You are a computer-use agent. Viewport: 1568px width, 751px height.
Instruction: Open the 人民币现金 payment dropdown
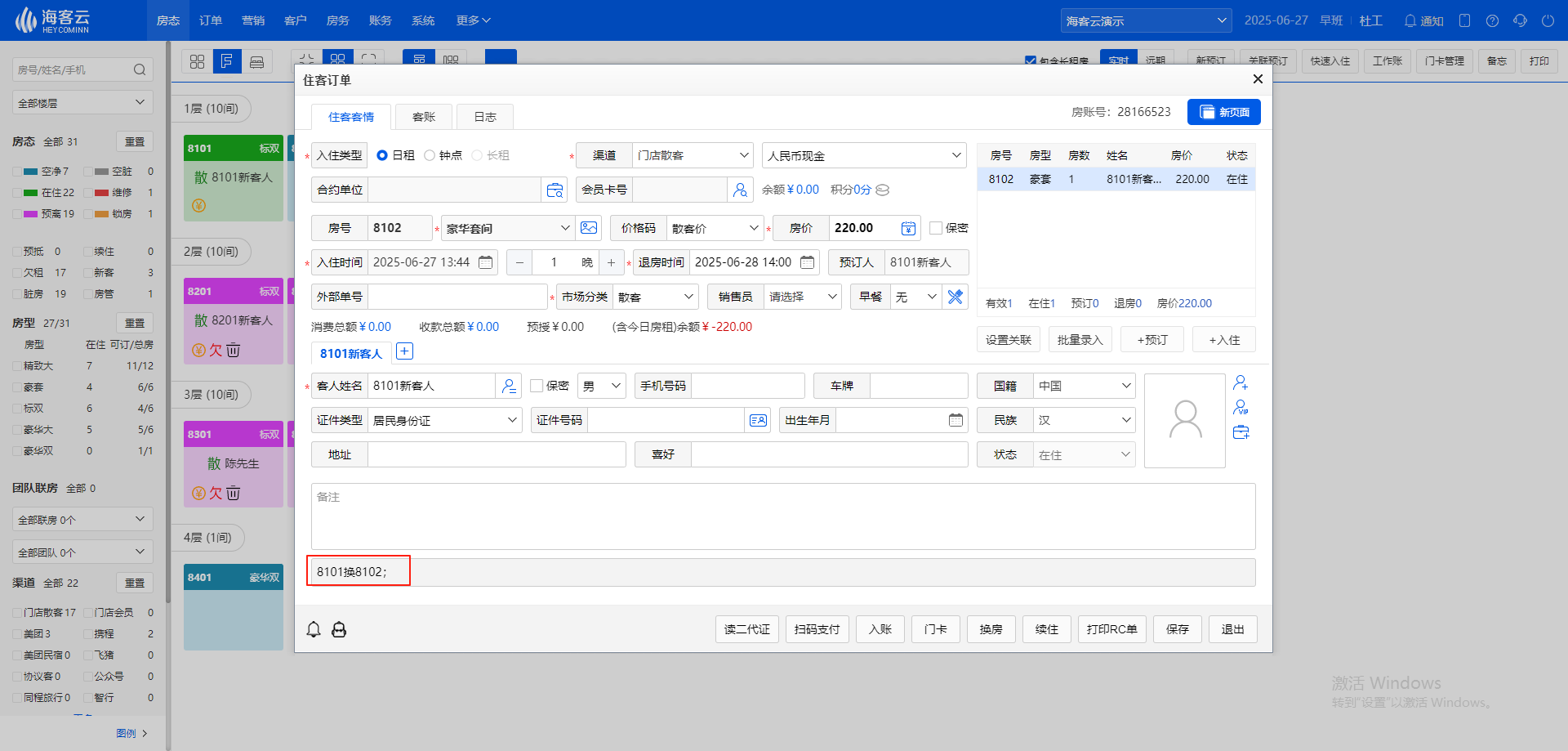[x=864, y=155]
